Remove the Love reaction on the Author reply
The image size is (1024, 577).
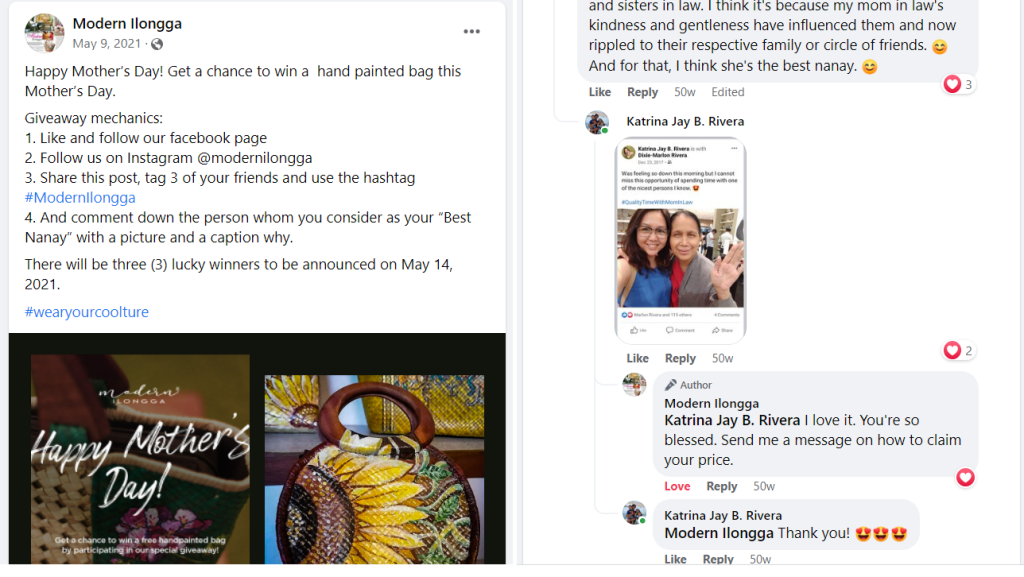pyautogui.click(x=677, y=486)
